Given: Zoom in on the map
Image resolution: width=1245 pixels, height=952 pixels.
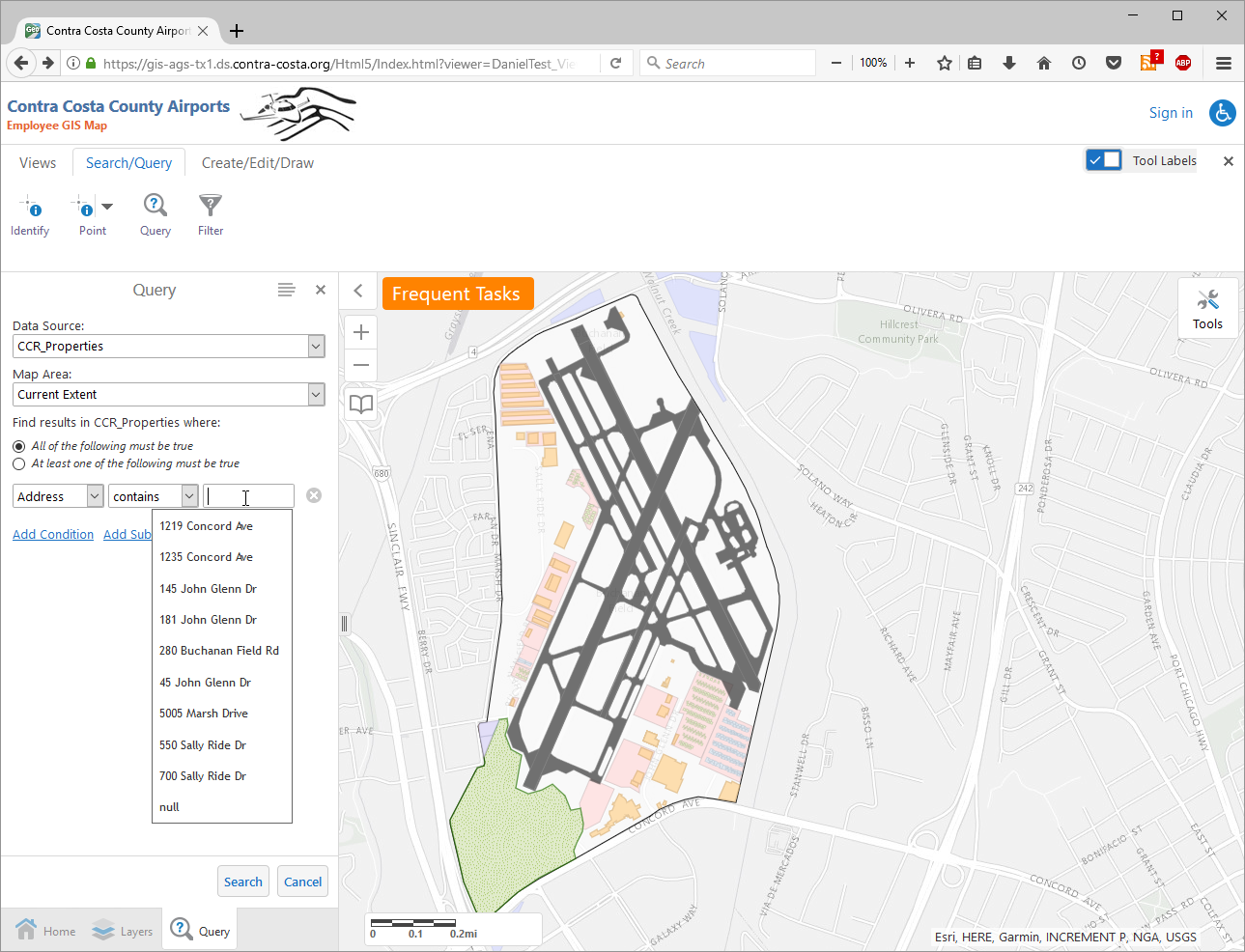Looking at the screenshot, I should 361,332.
